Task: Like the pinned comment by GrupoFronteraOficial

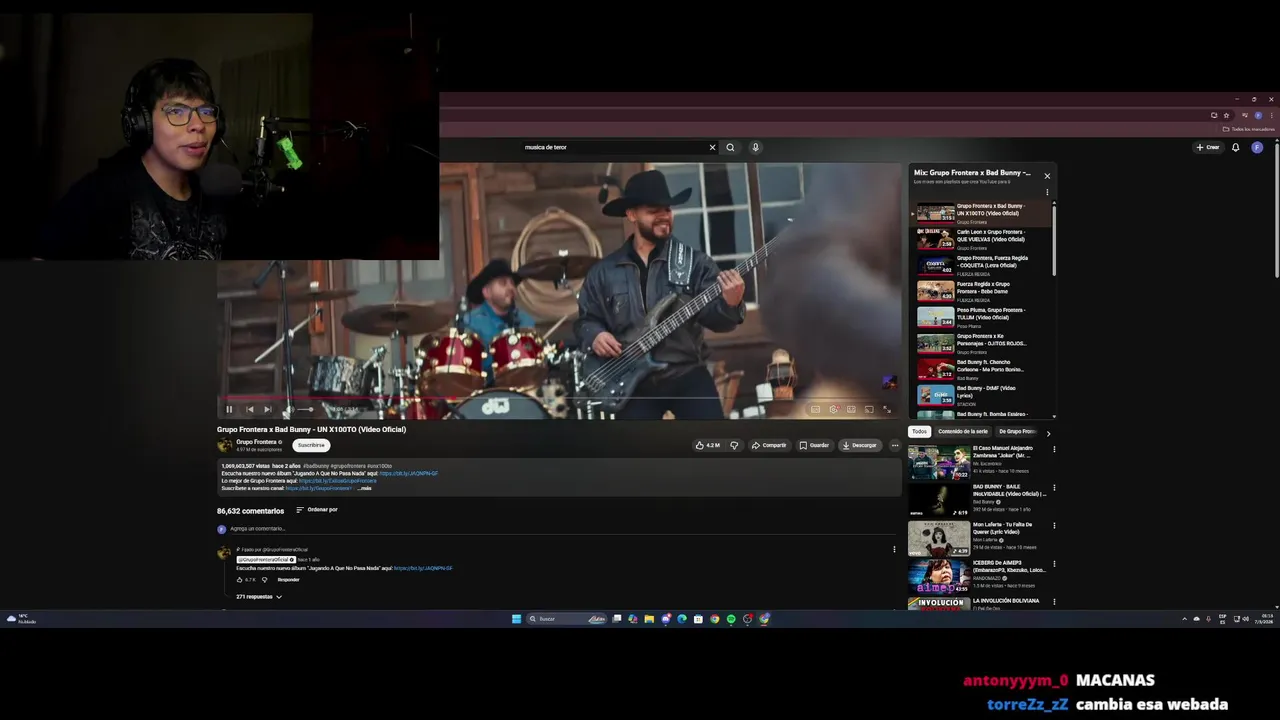Action: tap(240, 580)
